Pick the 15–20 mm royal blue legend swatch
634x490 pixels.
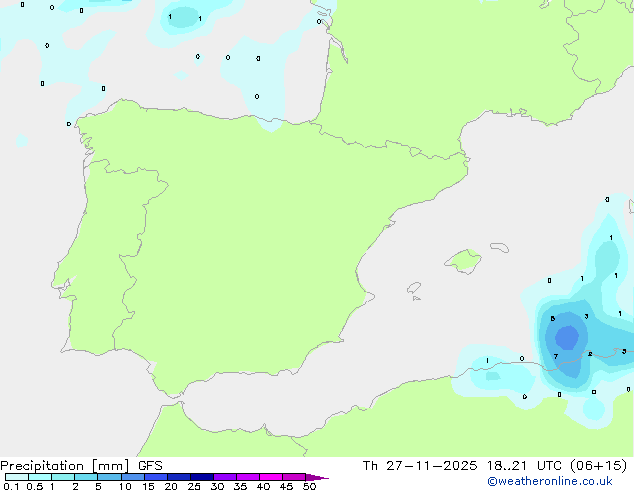pos(156,477)
